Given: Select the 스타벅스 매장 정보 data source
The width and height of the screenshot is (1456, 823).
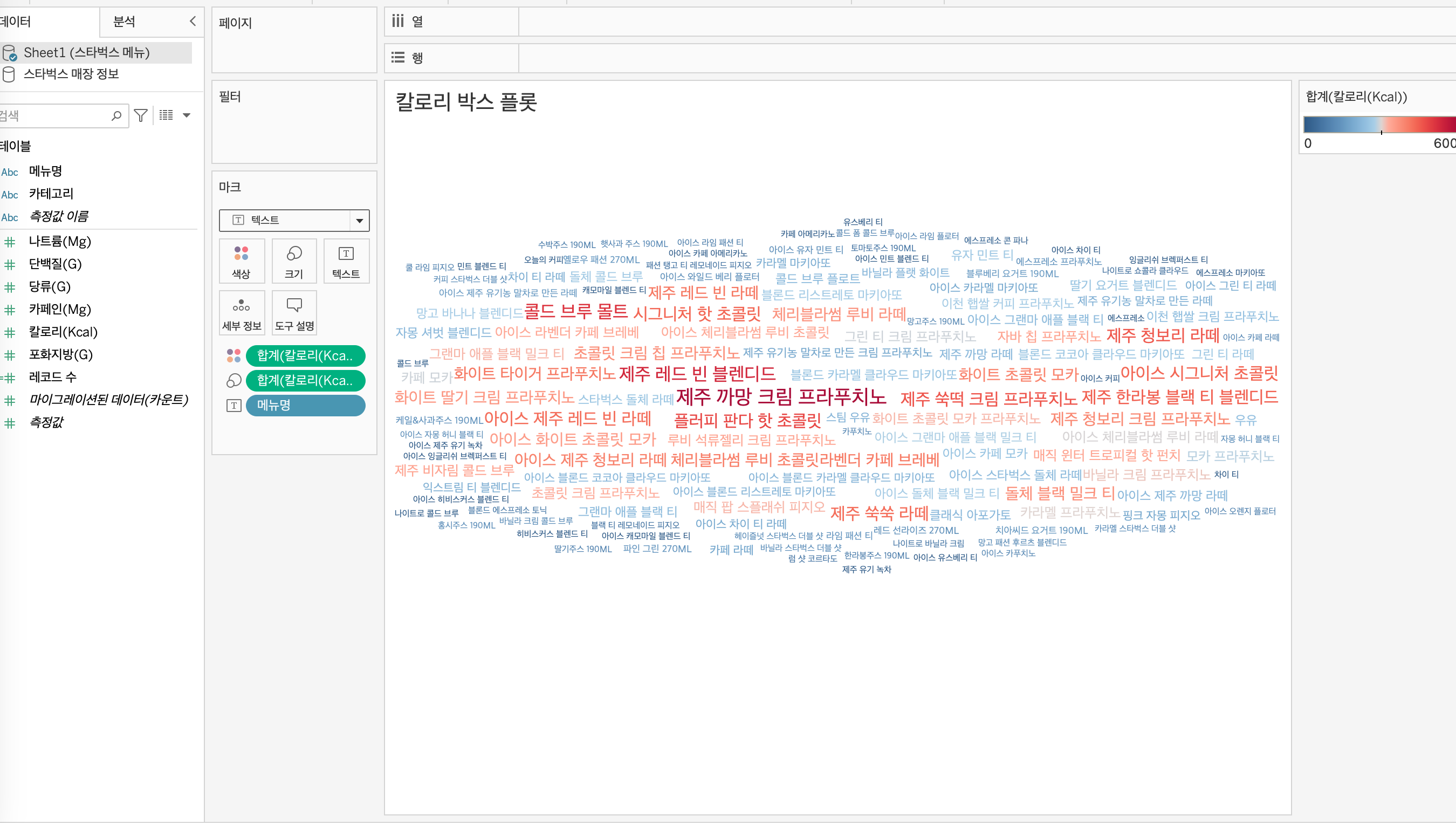Looking at the screenshot, I should coord(71,74).
